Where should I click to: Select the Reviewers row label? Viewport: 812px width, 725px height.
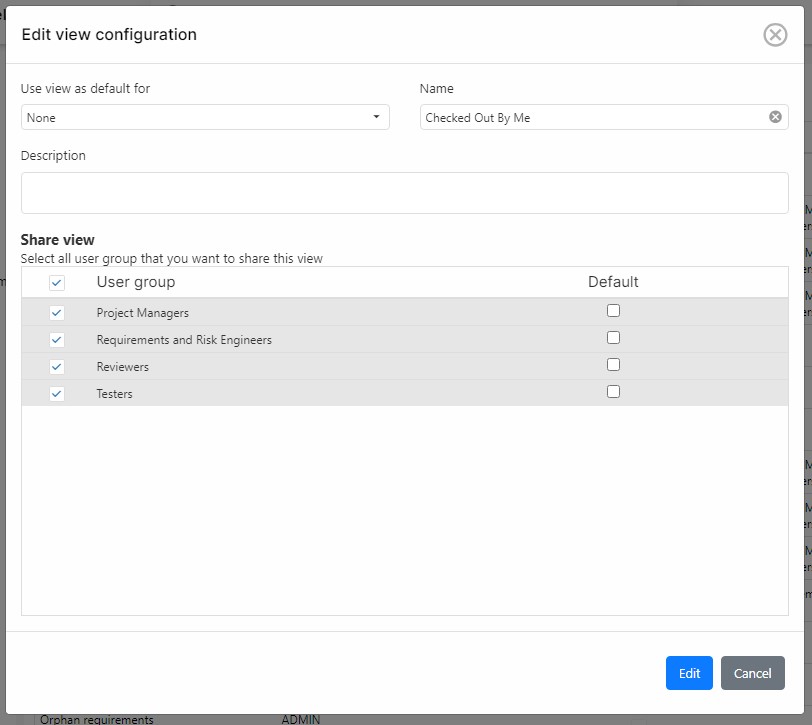pyautogui.click(x=123, y=367)
